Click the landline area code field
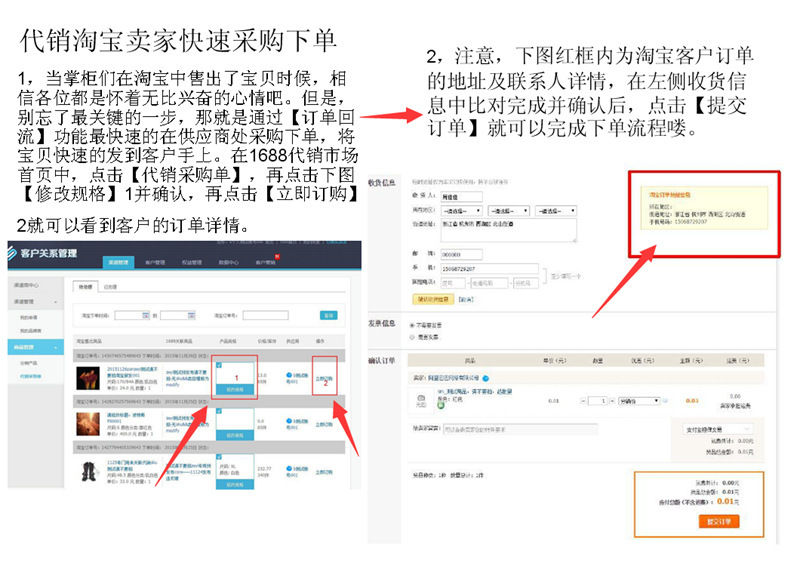Viewport: 800px width, 566px height. pyautogui.click(x=453, y=283)
